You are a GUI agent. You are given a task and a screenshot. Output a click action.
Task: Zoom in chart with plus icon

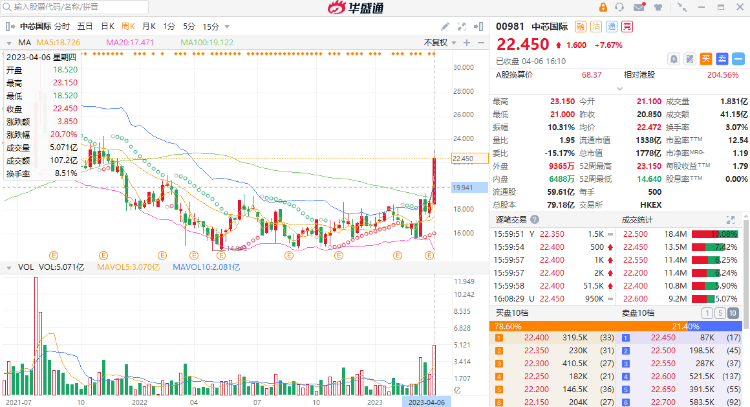point(467,43)
